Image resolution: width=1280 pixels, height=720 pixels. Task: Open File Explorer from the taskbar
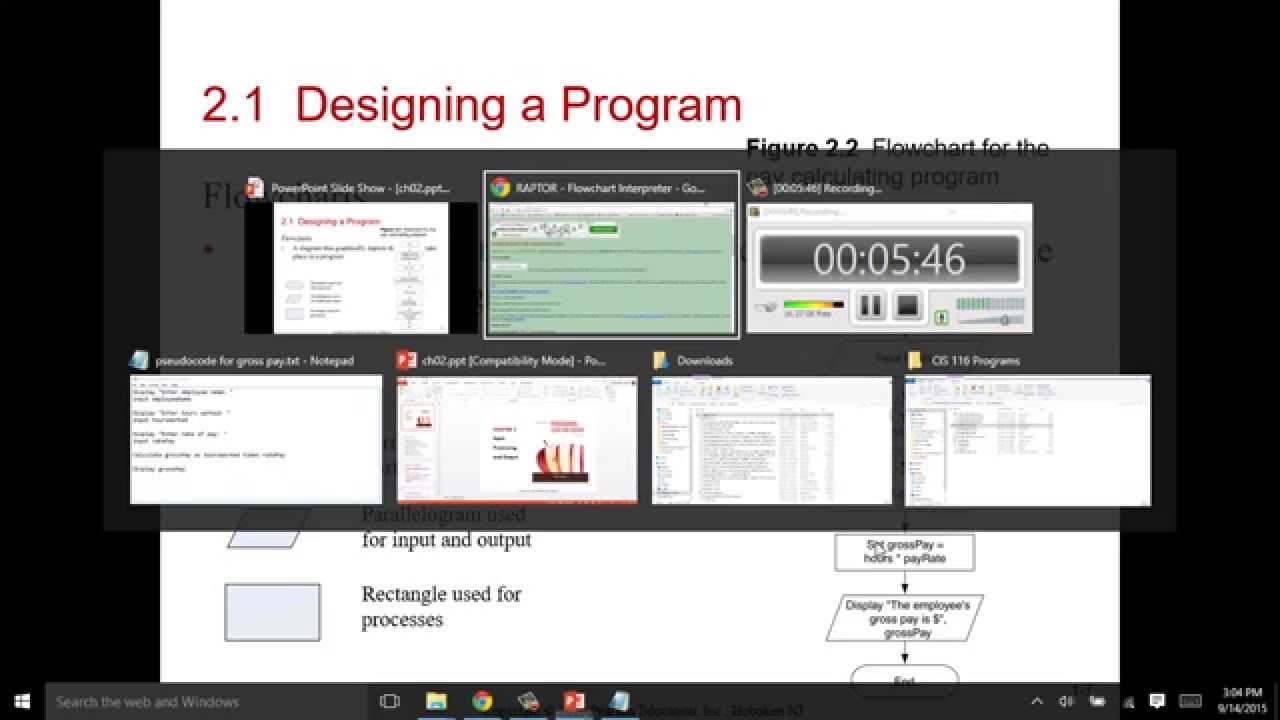(x=437, y=701)
